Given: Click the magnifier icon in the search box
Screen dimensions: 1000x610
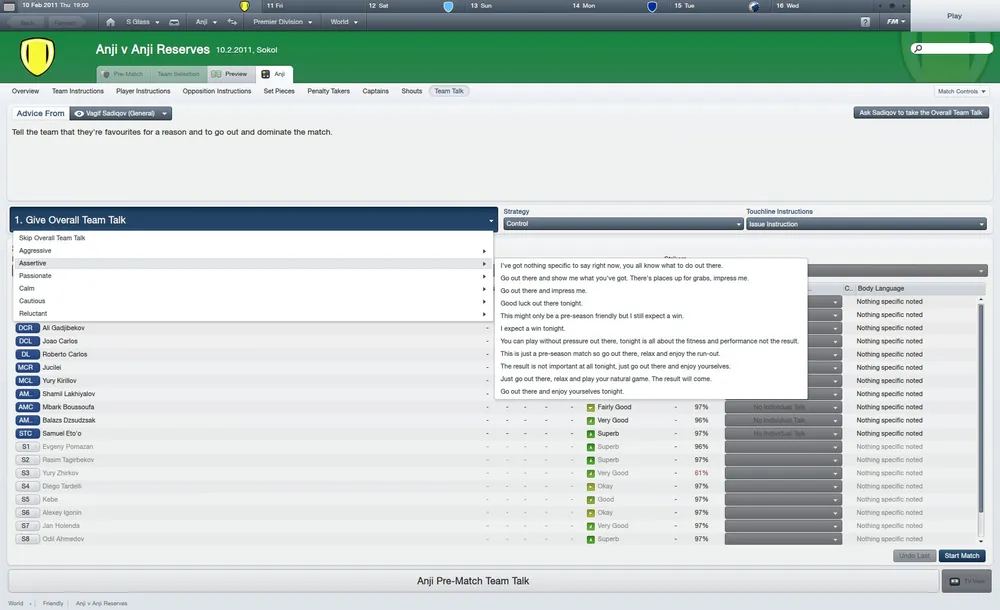Looking at the screenshot, I should click(917, 48).
